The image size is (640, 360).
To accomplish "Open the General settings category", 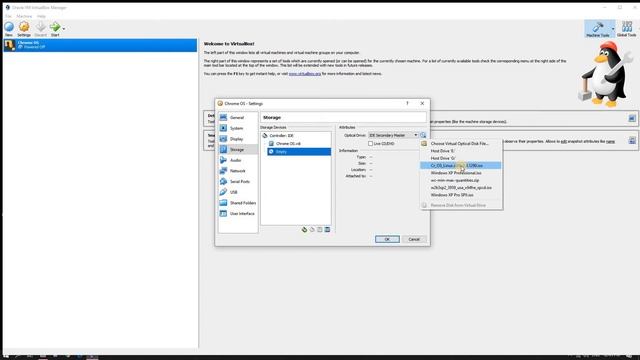I will point(238,118).
